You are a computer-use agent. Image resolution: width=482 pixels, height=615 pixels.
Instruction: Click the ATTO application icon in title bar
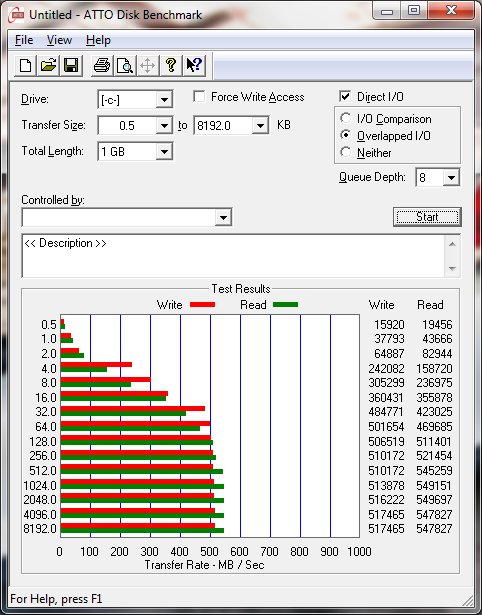pyautogui.click(x=16, y=15)
